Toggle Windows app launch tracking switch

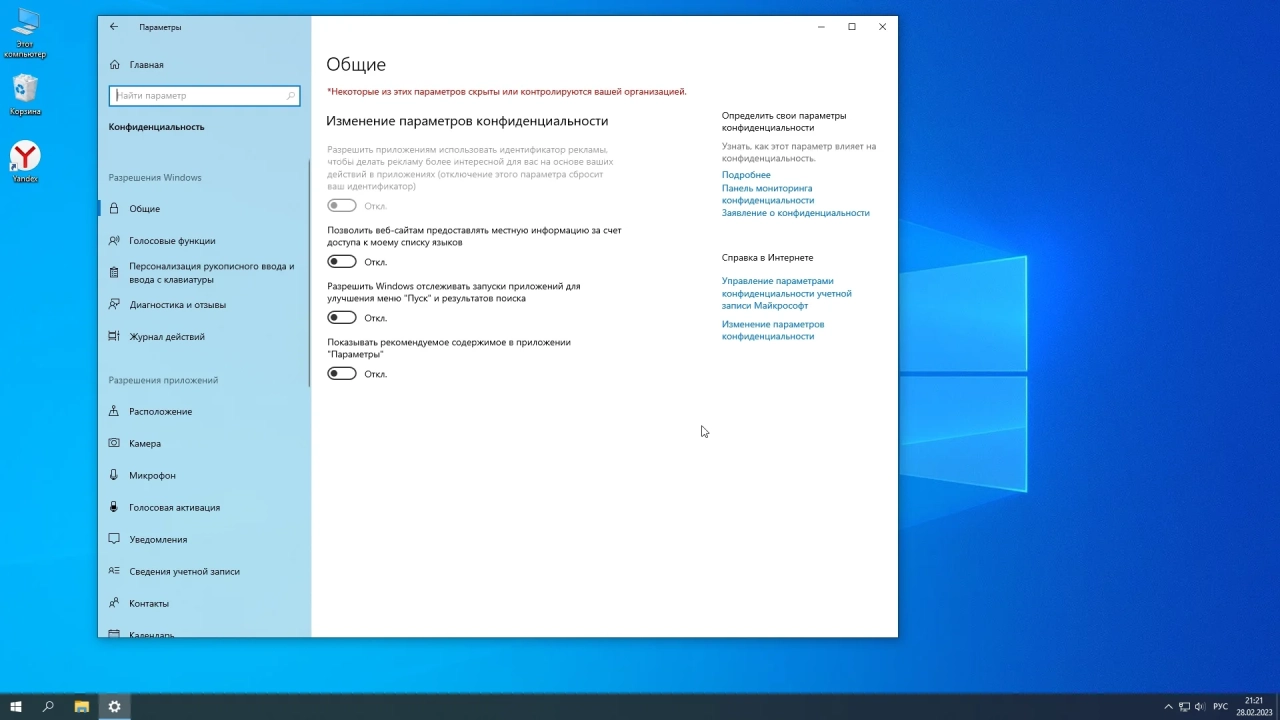click(342, 318)
